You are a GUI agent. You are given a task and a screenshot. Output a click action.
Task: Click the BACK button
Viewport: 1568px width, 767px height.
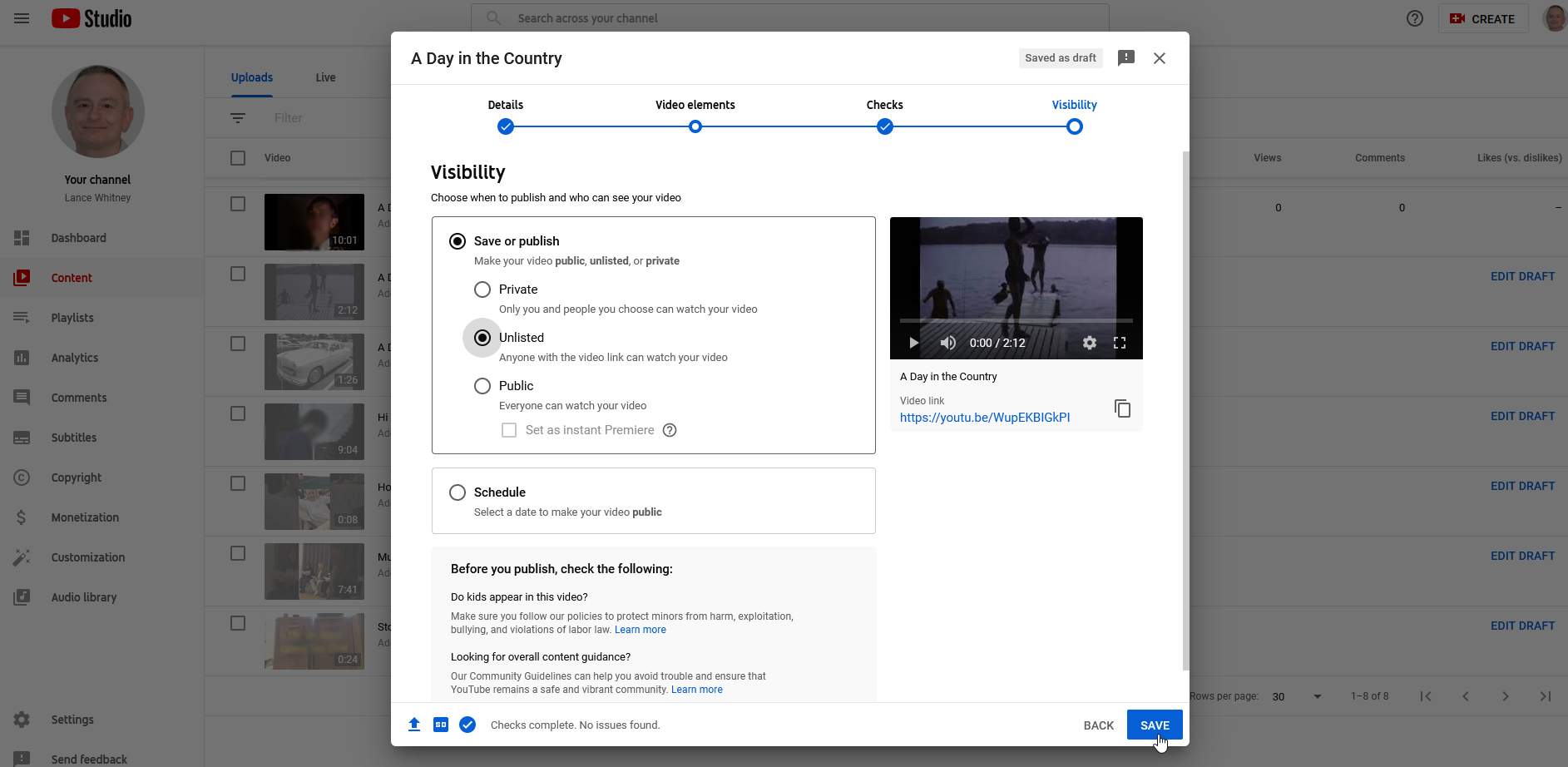click(1099, 725)
